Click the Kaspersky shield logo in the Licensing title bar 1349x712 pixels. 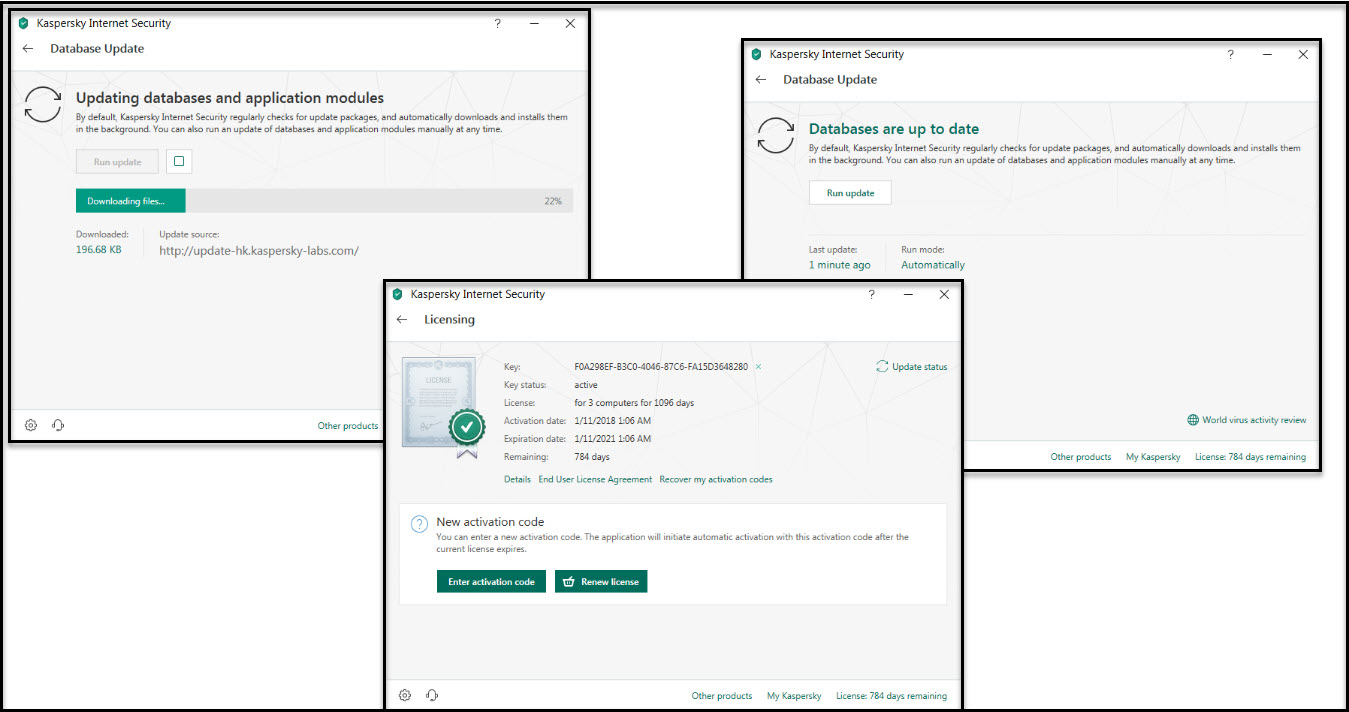[x=397, y=294]
